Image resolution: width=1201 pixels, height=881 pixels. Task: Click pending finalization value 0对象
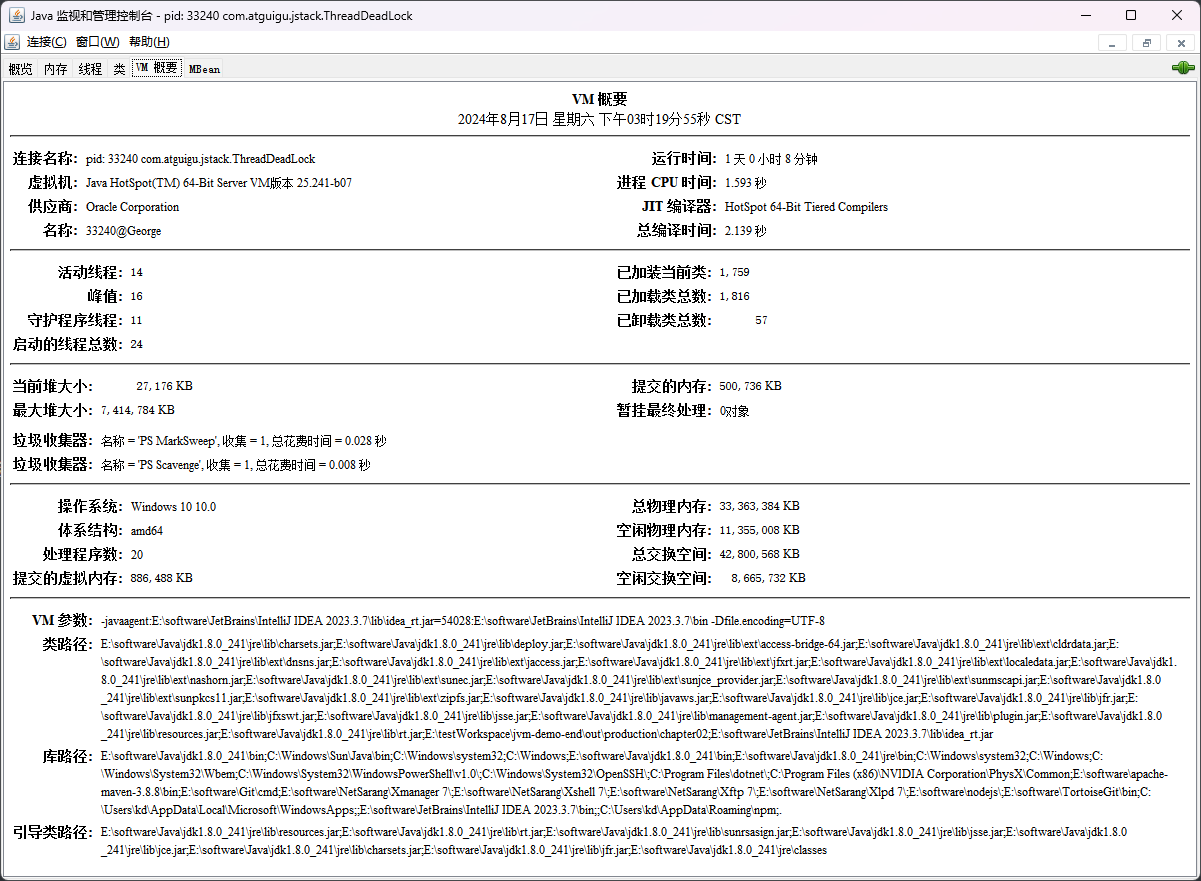(x=734, y=410)
